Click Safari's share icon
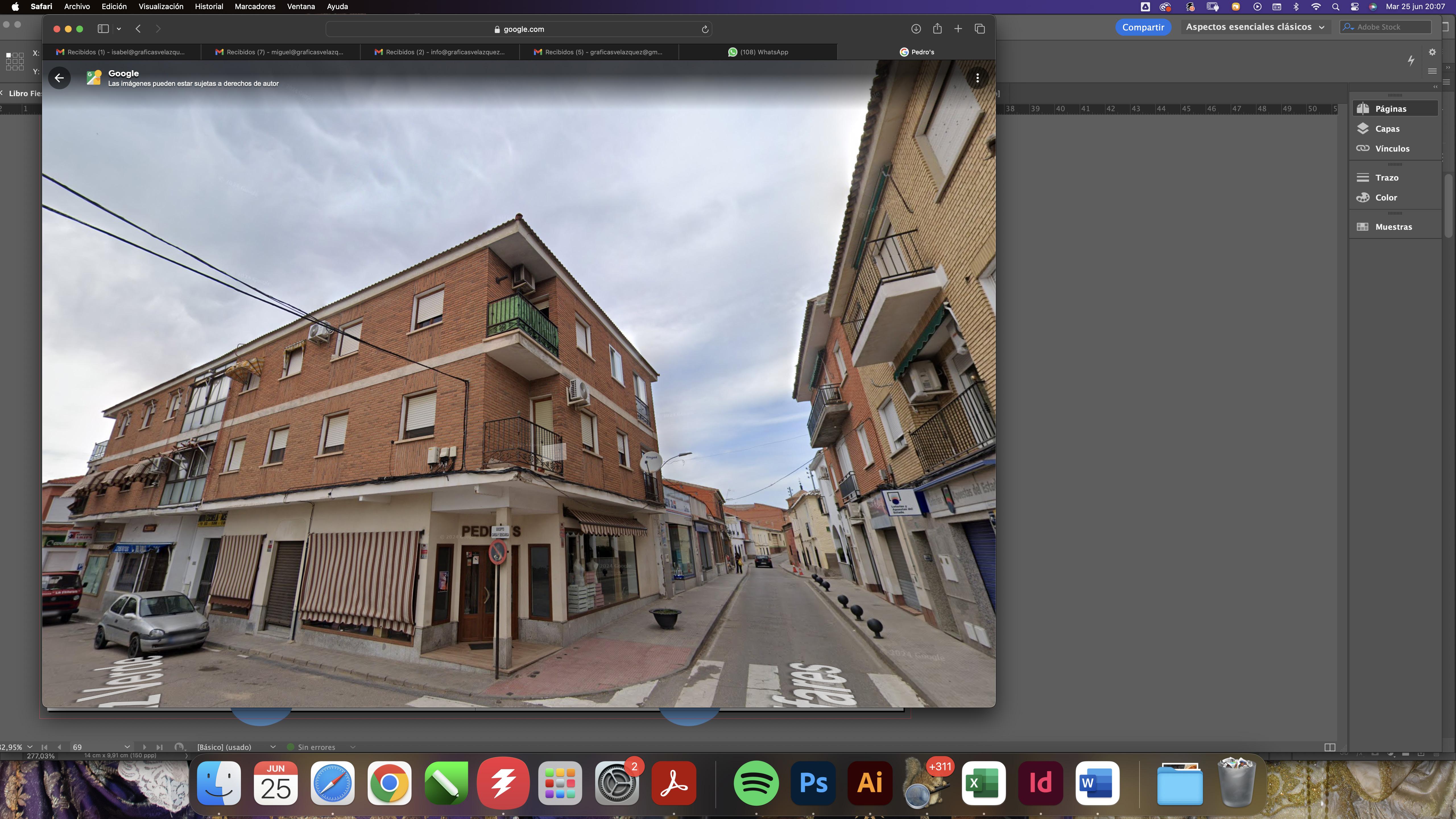The height and width of the screenshot is (819, 1456). tap(937, 29)
